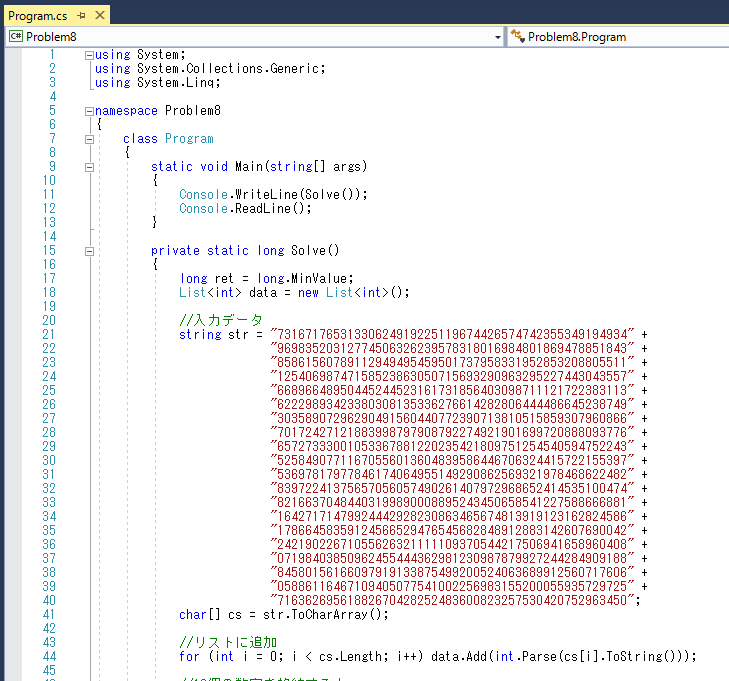Click line number 21 in margin

coord(49,334)
